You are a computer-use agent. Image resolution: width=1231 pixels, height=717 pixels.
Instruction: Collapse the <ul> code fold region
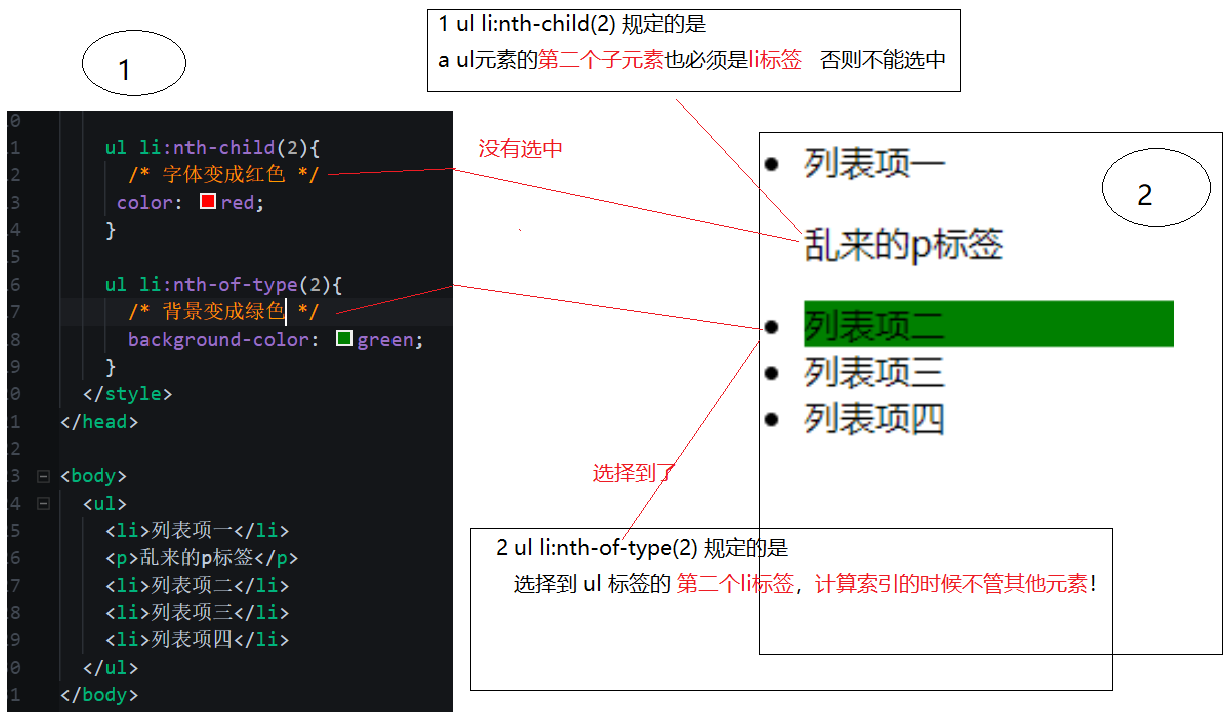click(42, 503)
